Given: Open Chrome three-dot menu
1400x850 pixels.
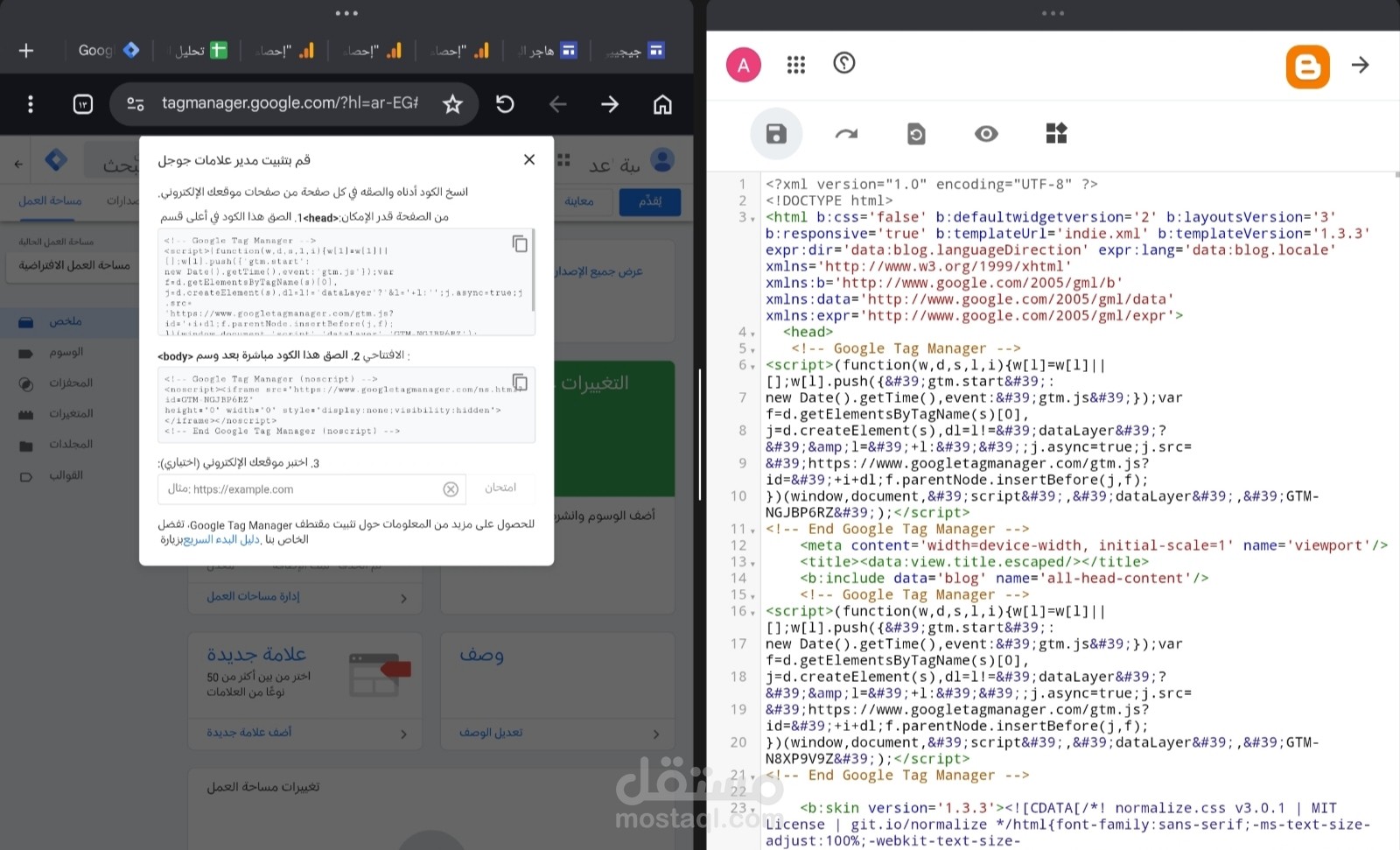Looking at the screenshot, I should (x=31, y=104).
